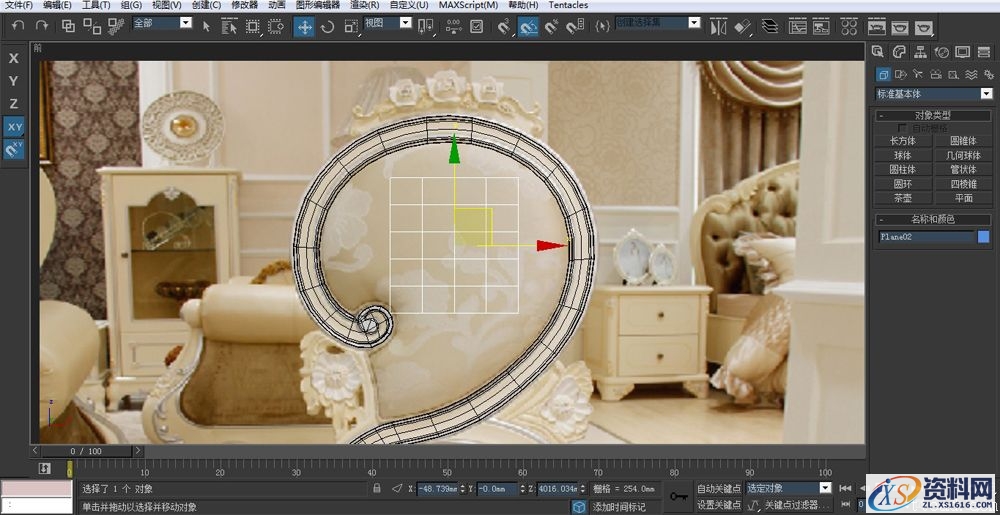Toggle the selection lock padlock icon
The height and width of the screenshot is (515, 1000).
(x=377, y=488)
